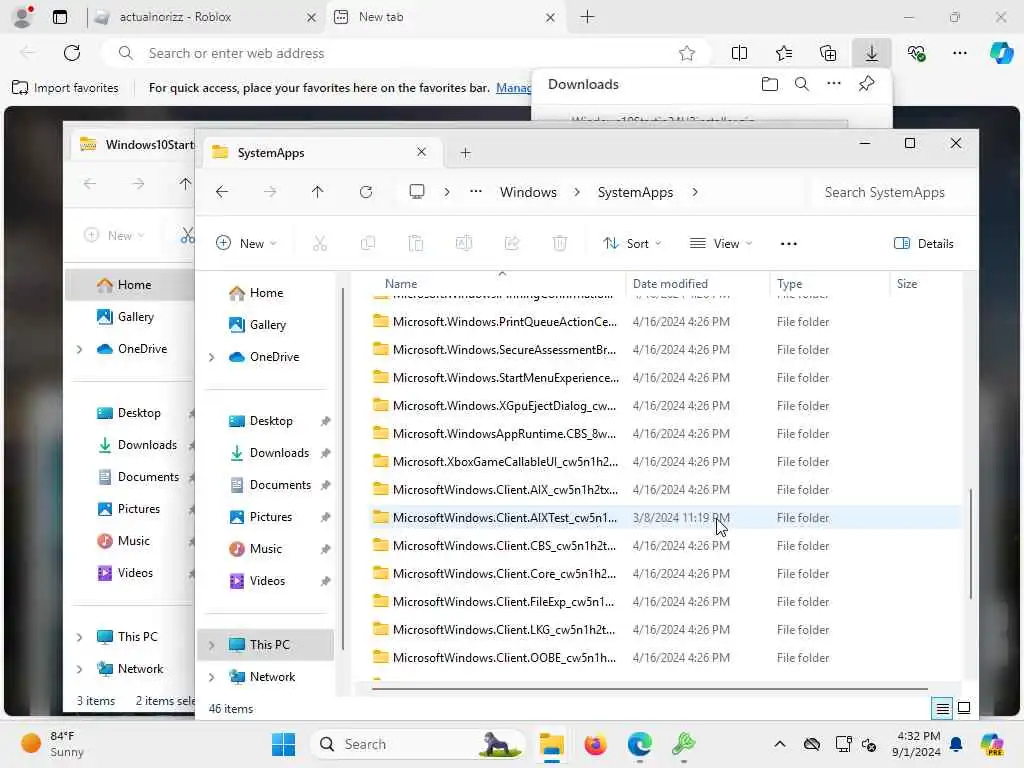Viewport: 1024px width, 768px height.
Task: Click the Share icon in Explorer toolbar
Action: click(x=512, y=244)
